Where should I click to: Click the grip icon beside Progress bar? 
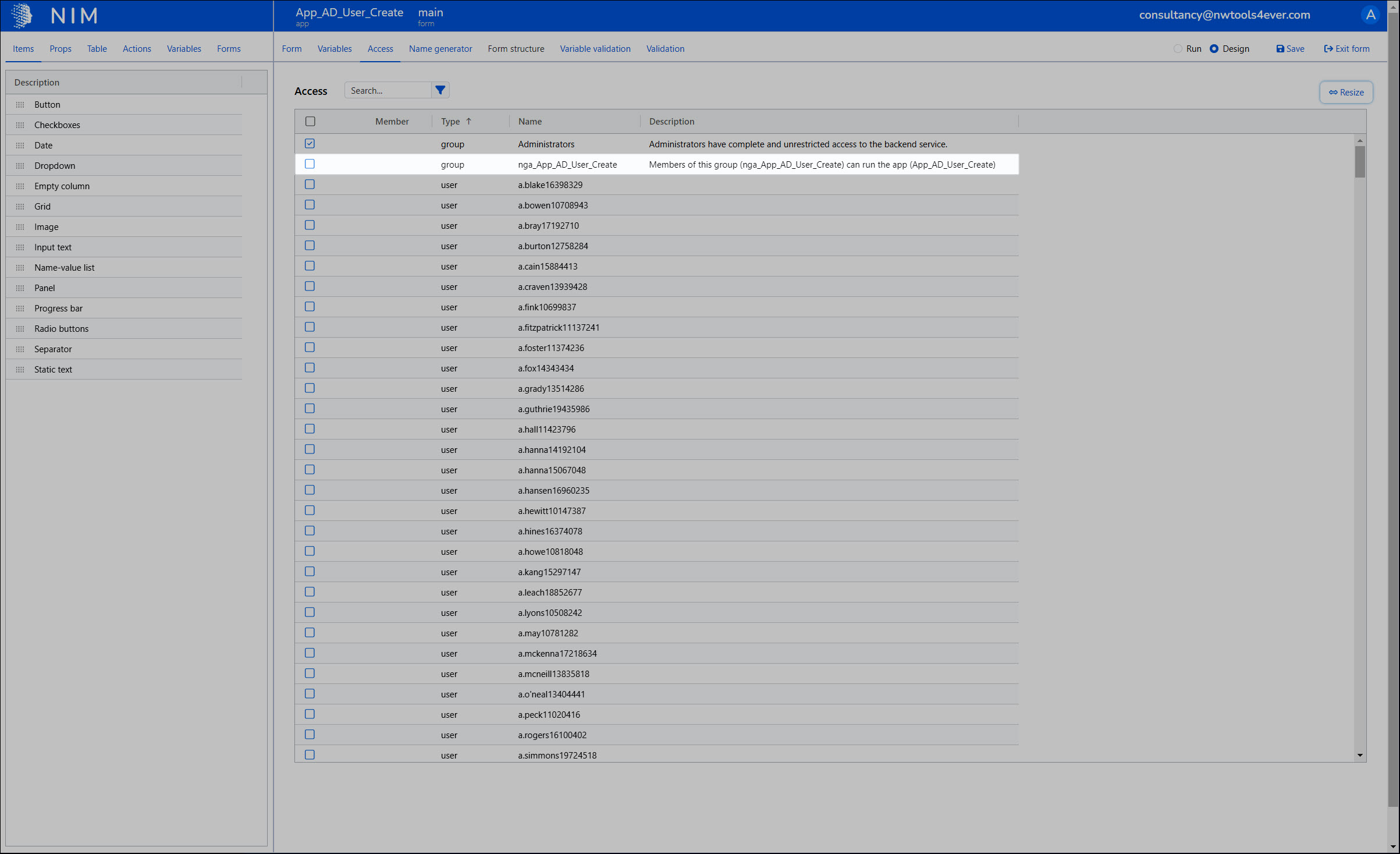[x=20, y=309]
